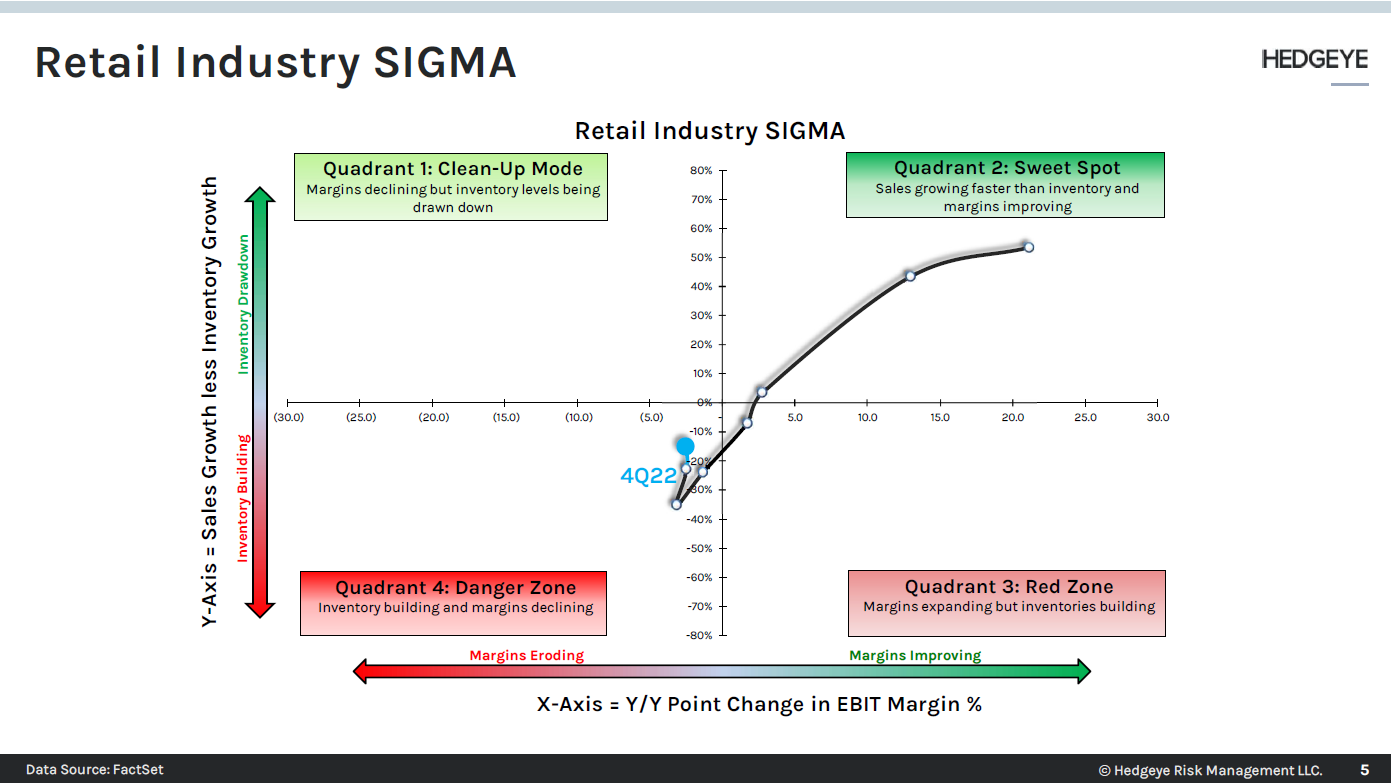Click the topmost data point in Sweet Spot quadrant
The height and width of the screenshot is (783, 1391).
pyautogui.click(x=1027, y=246)
